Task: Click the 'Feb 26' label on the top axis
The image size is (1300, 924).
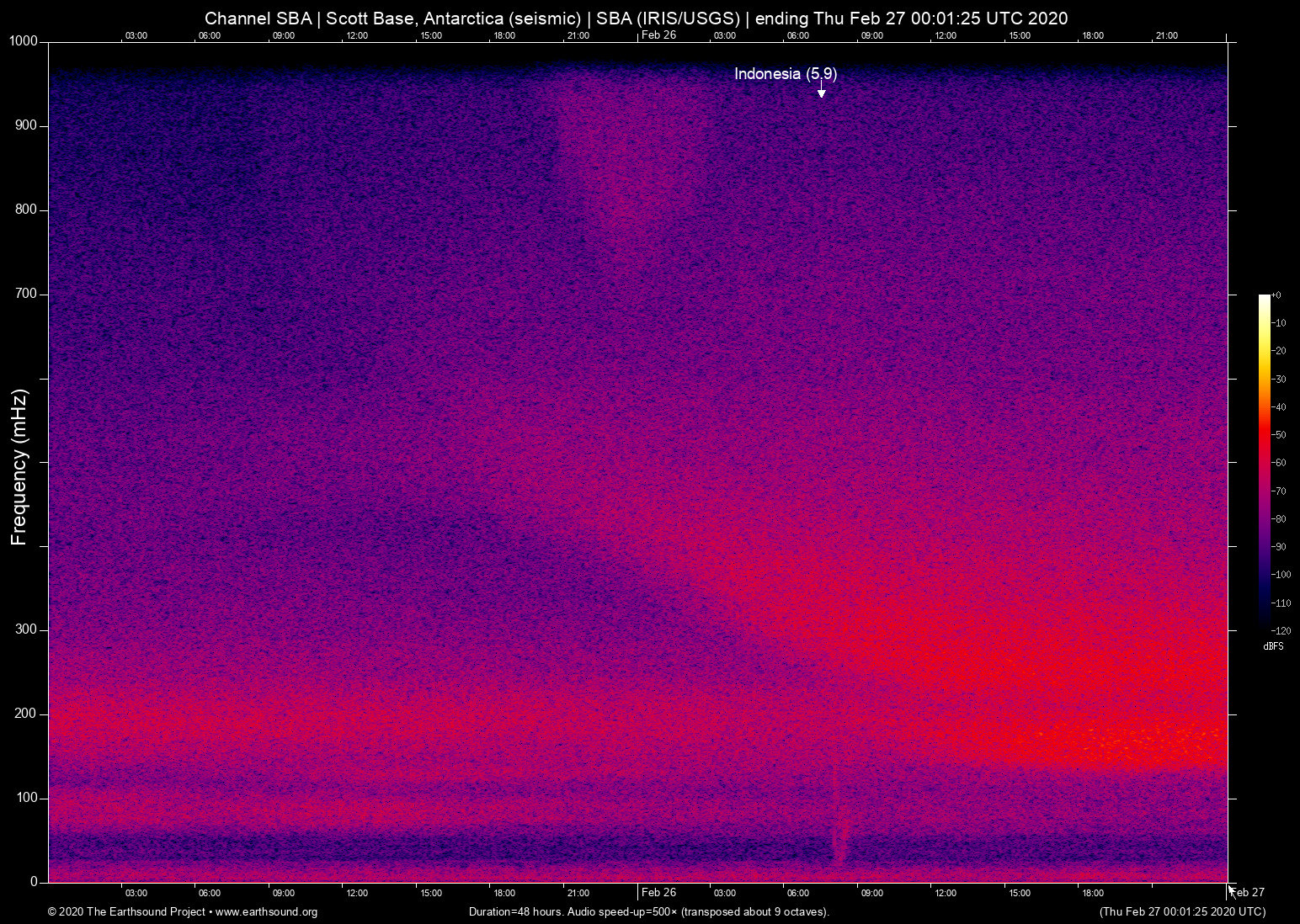Action: point(658,35)
